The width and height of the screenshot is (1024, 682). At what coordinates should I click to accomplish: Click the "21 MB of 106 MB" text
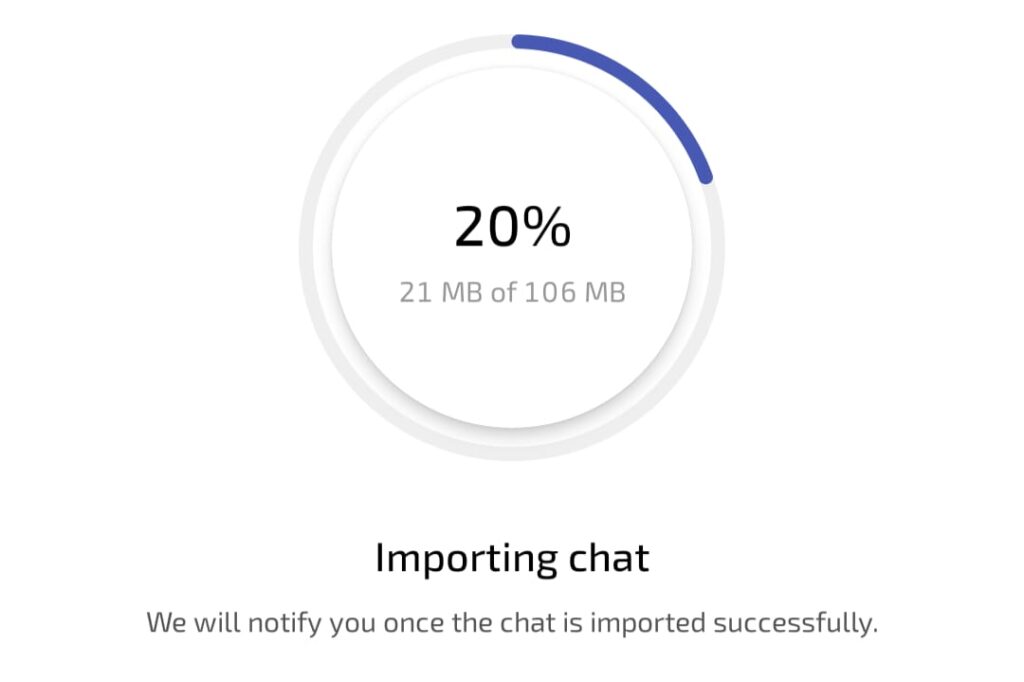pyautogui.click(x=512, y=293)
